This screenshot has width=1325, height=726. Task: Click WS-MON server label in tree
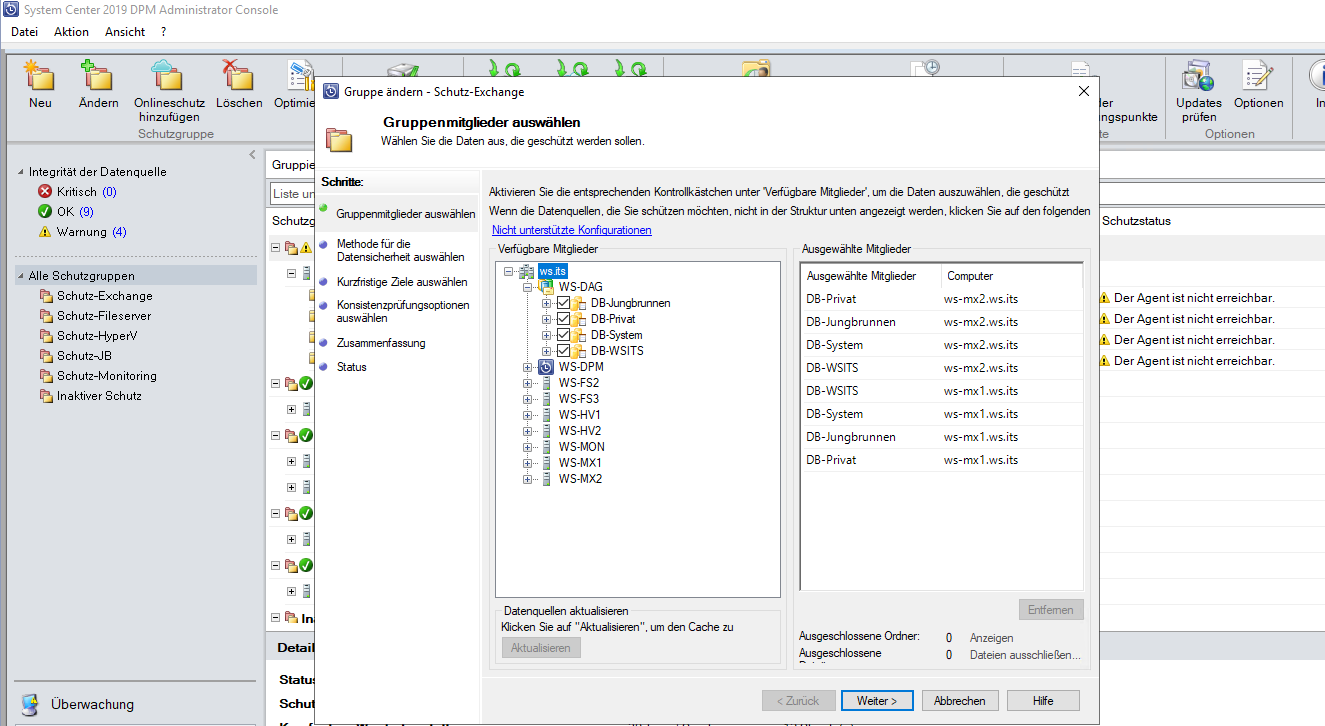581,447
